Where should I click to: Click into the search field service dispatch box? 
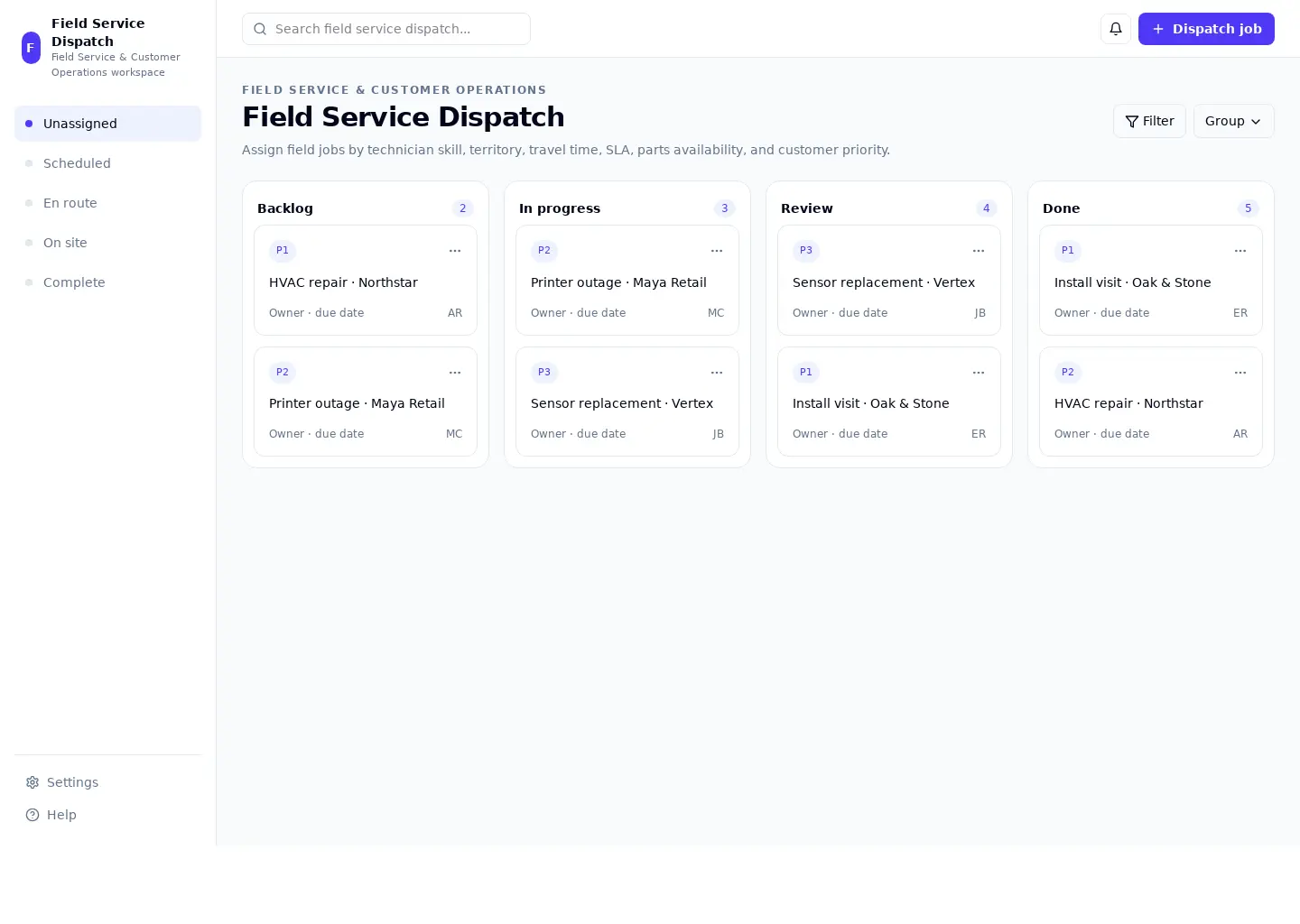[x=386, y=29]
